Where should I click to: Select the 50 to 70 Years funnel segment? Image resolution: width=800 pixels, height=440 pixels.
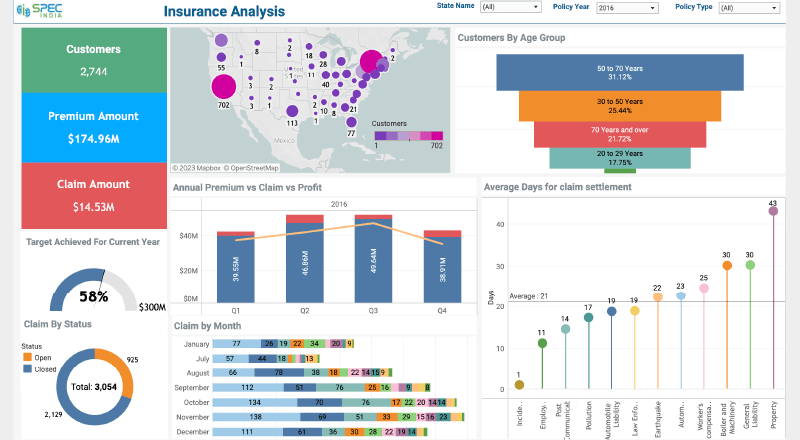(620, 72)
